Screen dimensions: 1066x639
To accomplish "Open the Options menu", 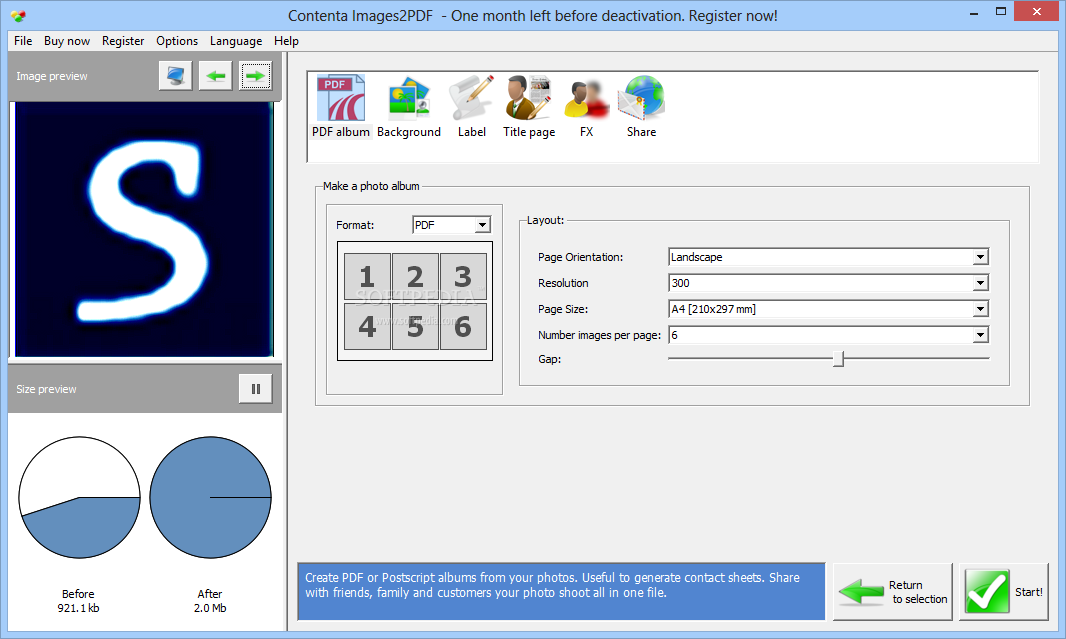I will tap(177, 41).
